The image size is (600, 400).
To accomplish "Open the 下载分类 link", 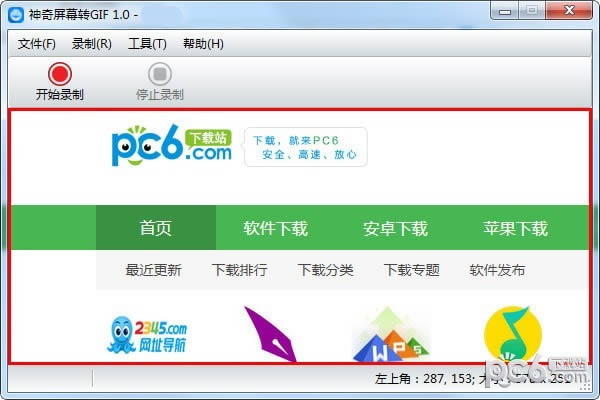I will [326, 270].
